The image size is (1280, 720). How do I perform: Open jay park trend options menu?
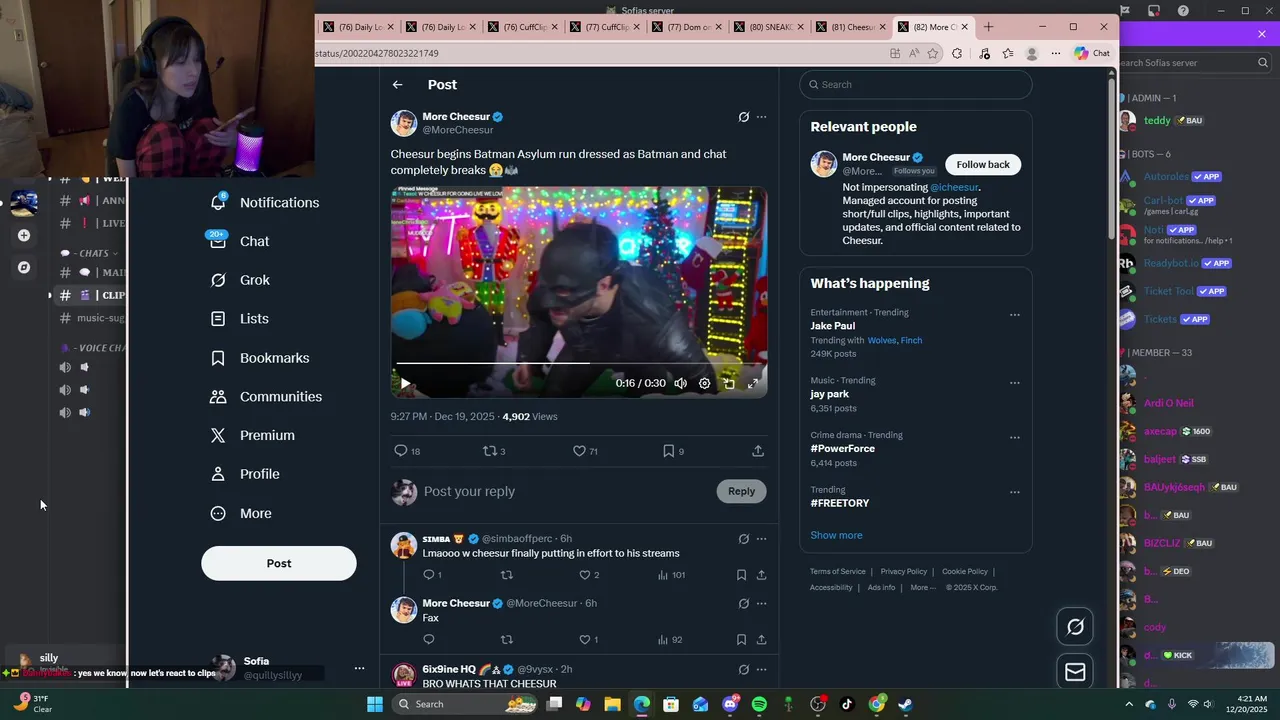(1015, 383)
